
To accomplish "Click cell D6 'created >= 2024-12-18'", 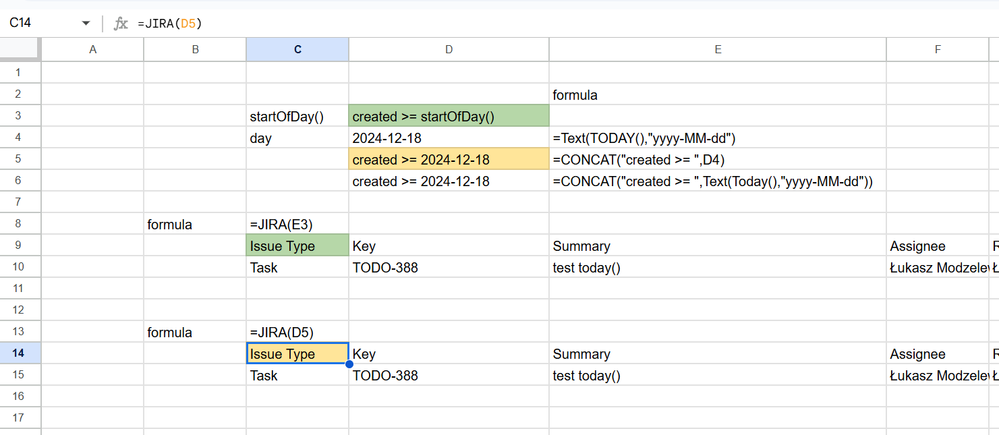I will (449, 181).
